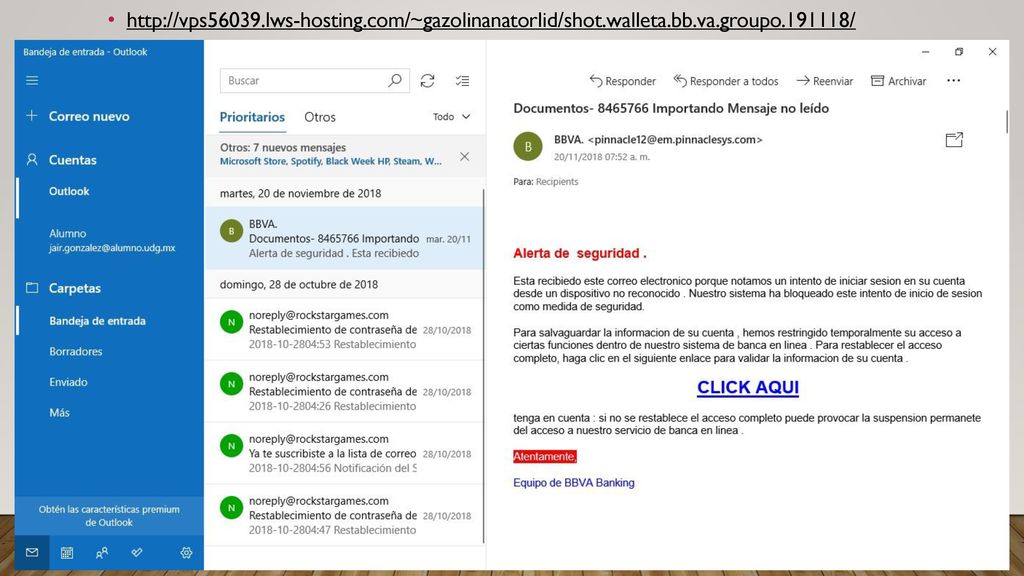Screen dimensions: 1024x576
Task: Open the Settings gear icon
Action: point(186,552)
